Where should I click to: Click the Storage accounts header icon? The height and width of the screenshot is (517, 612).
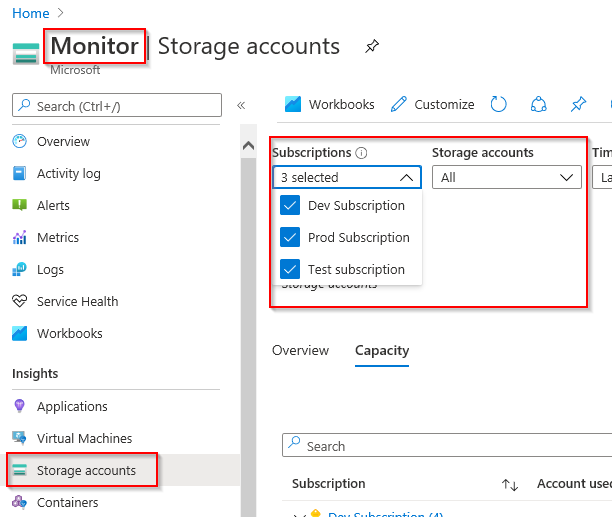pyautogui.click(x=26, y=53)
